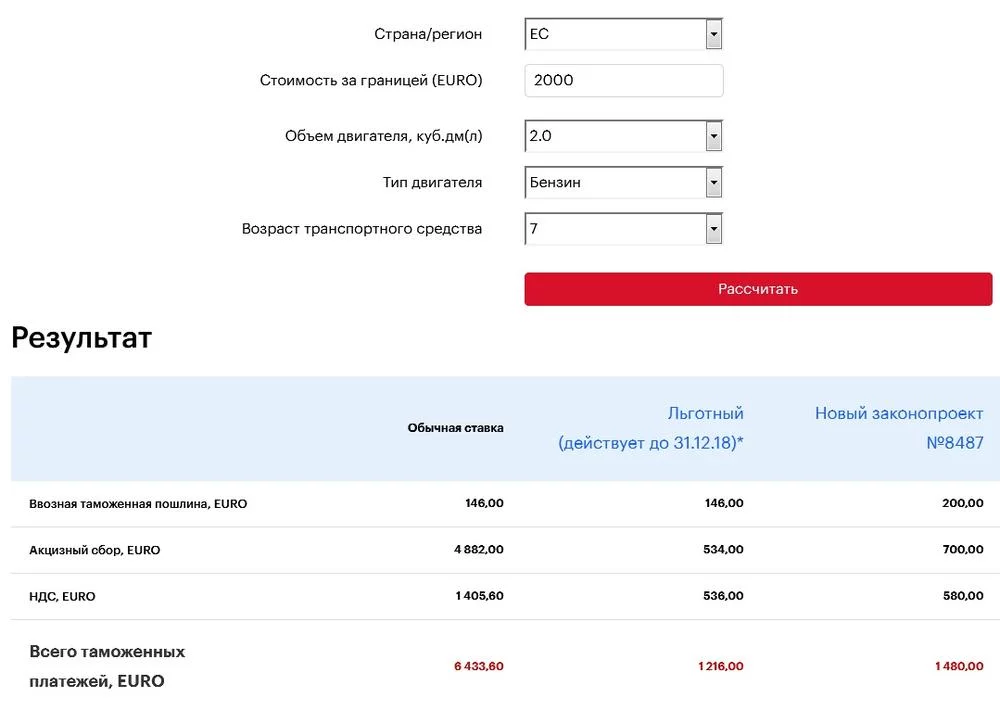Click the Результат heading

click(82, 338)
